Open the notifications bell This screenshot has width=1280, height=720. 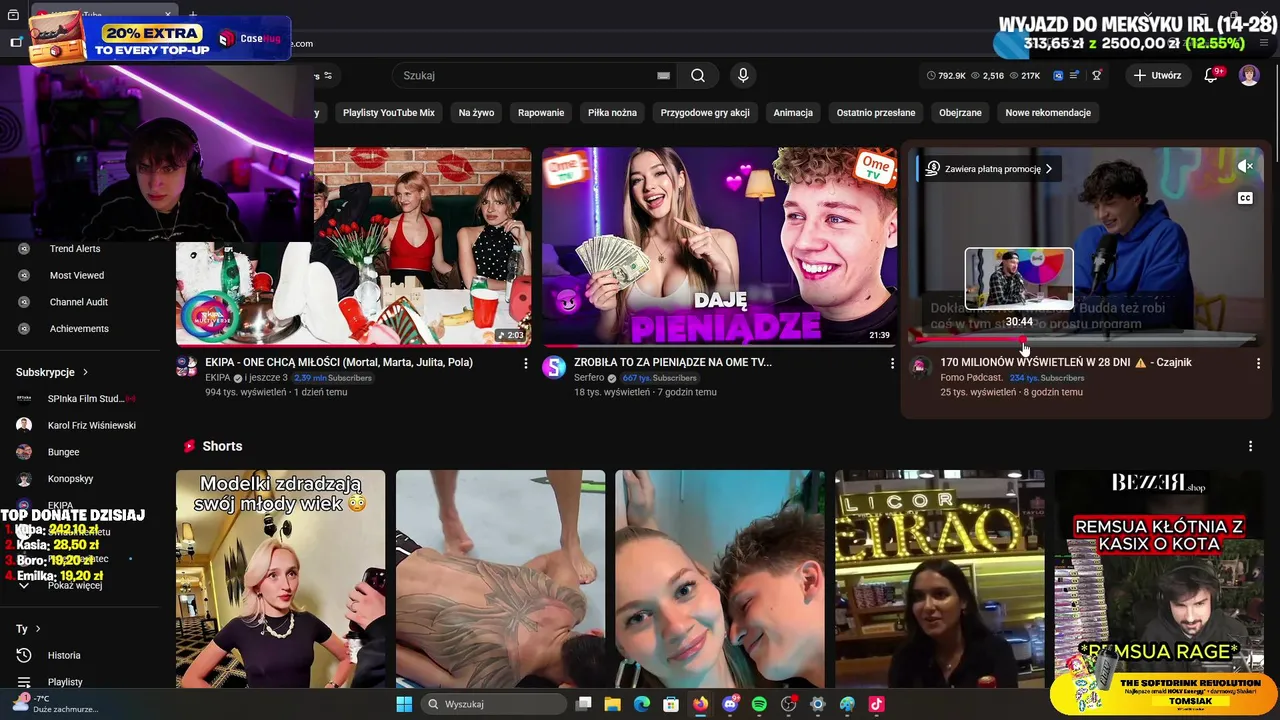(1211, 75)
